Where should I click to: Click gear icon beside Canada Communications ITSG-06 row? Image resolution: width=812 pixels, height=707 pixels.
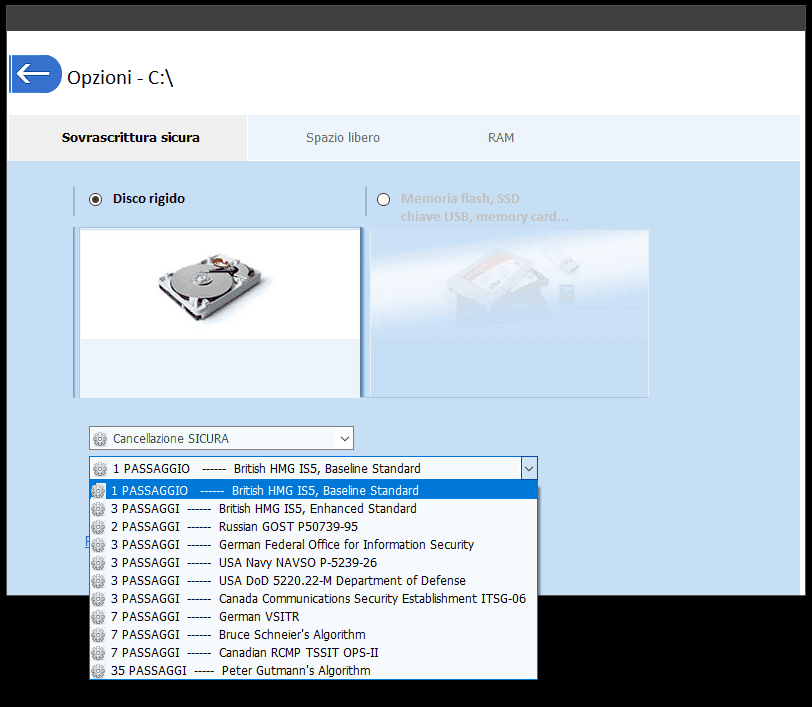[x=98, y=599]
